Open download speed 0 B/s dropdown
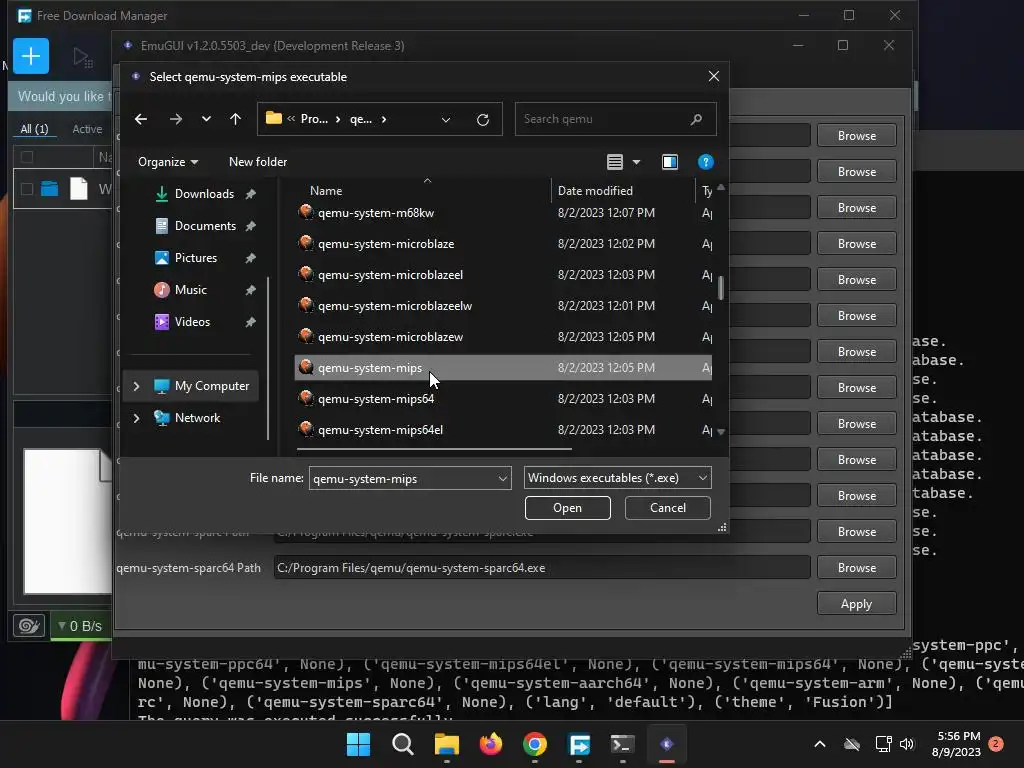Image resolution: width=1024 pixels, height=768 pixels. pyautogui.click(x=80, y=626)
